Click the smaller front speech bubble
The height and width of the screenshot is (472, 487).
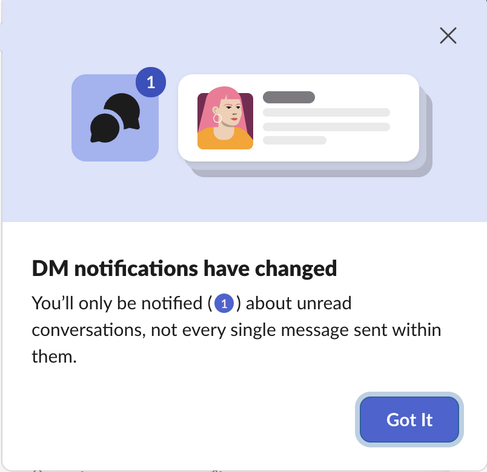(104, 128)
